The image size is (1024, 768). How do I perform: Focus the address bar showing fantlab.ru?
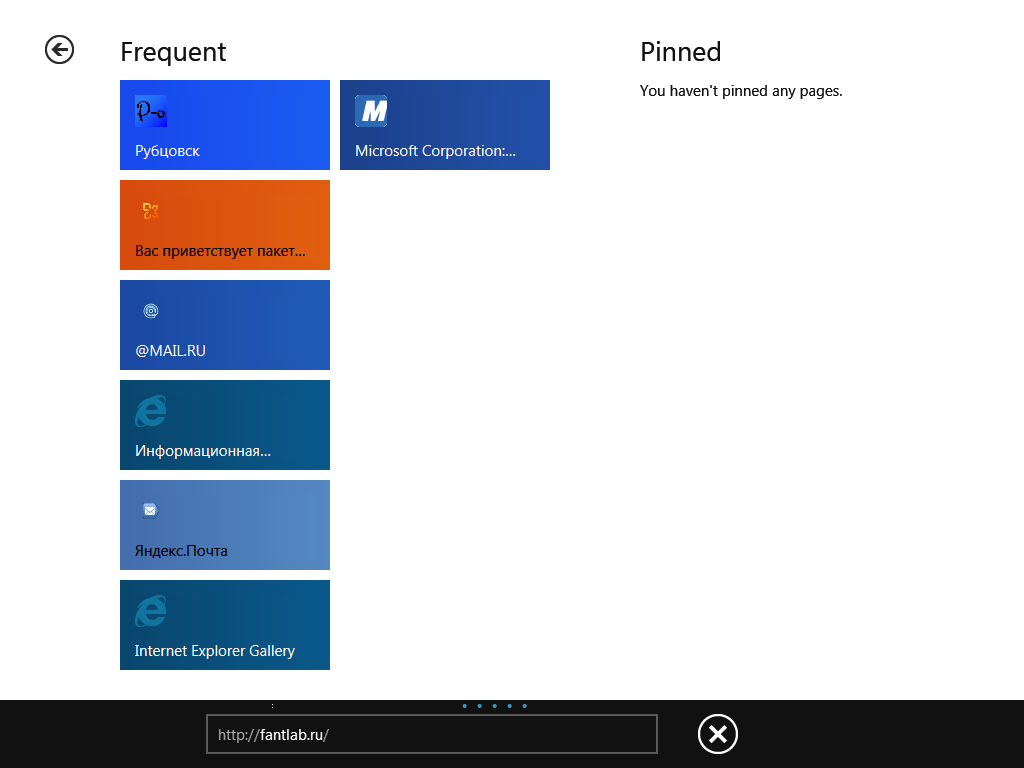(x=431, y=734)
